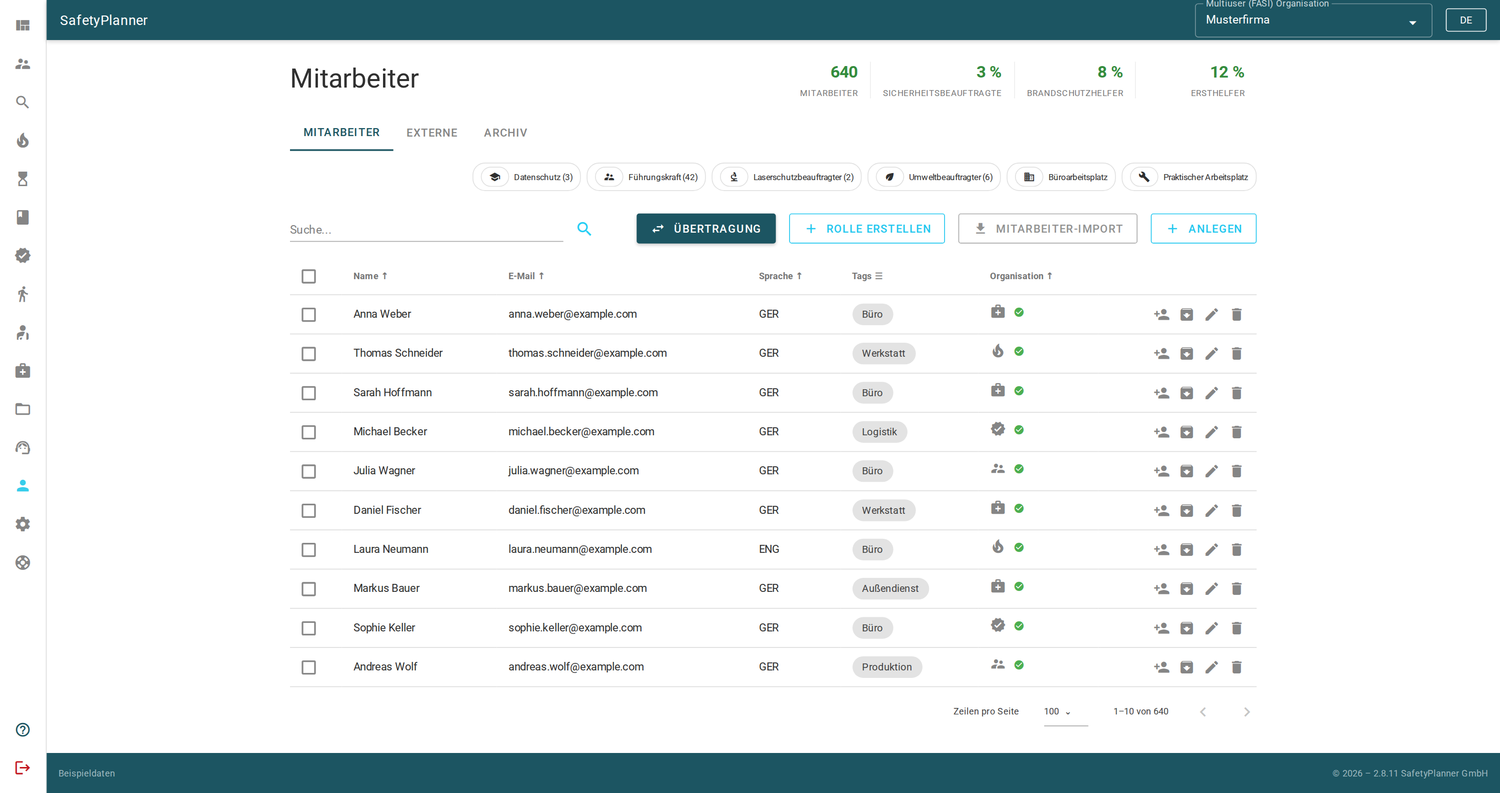
Task: Open settings gear in sidebar
Action: coord(23,524)
